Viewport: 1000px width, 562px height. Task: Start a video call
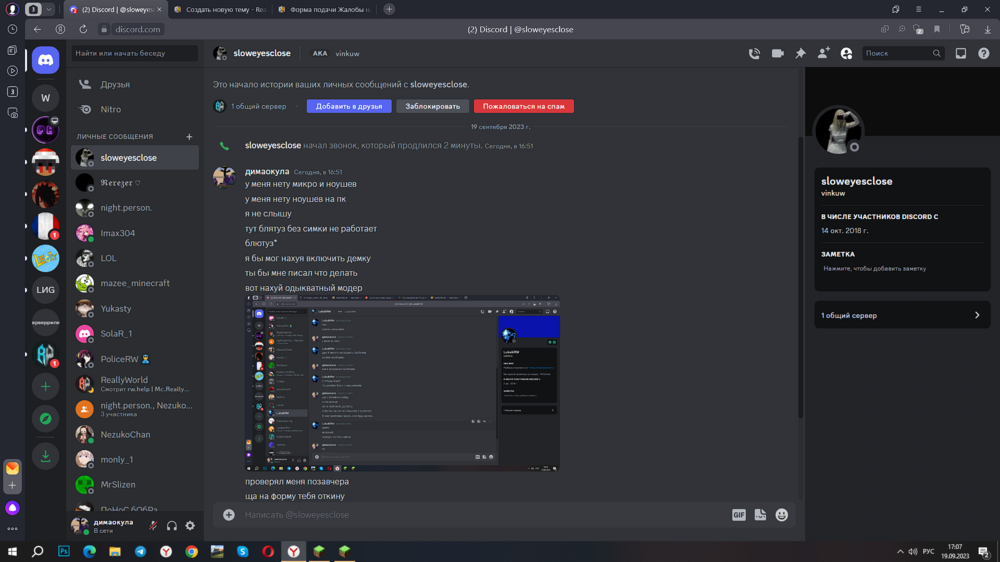click(777, 54)
